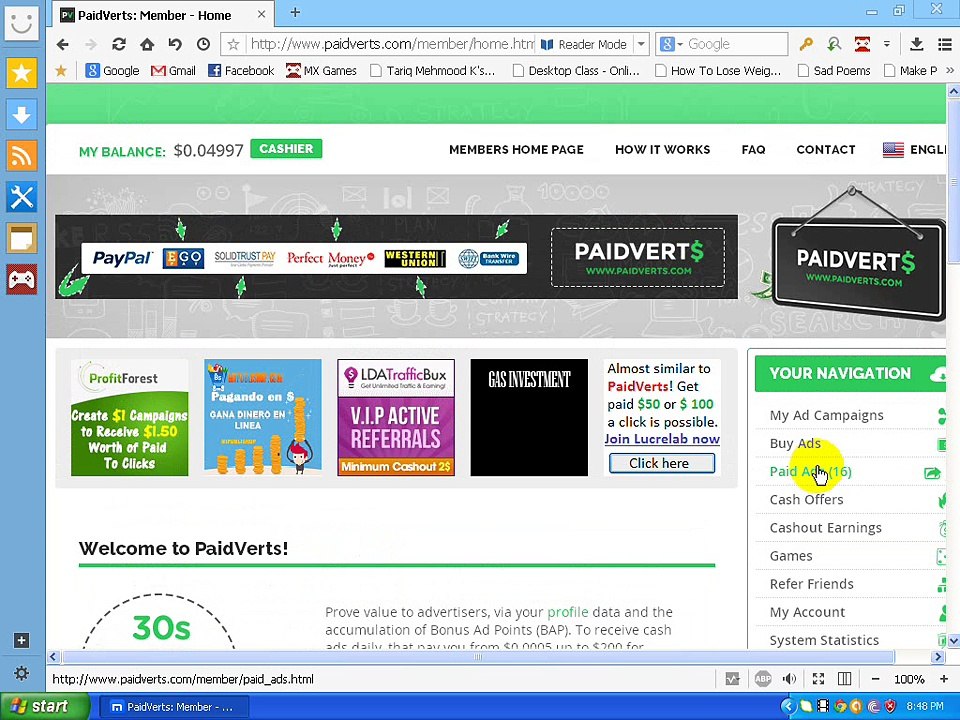Image resolution: width=960 pixels, height=720 pixels.
Task: Open the search engine selector dropdown
Action: tap(672, 44)
